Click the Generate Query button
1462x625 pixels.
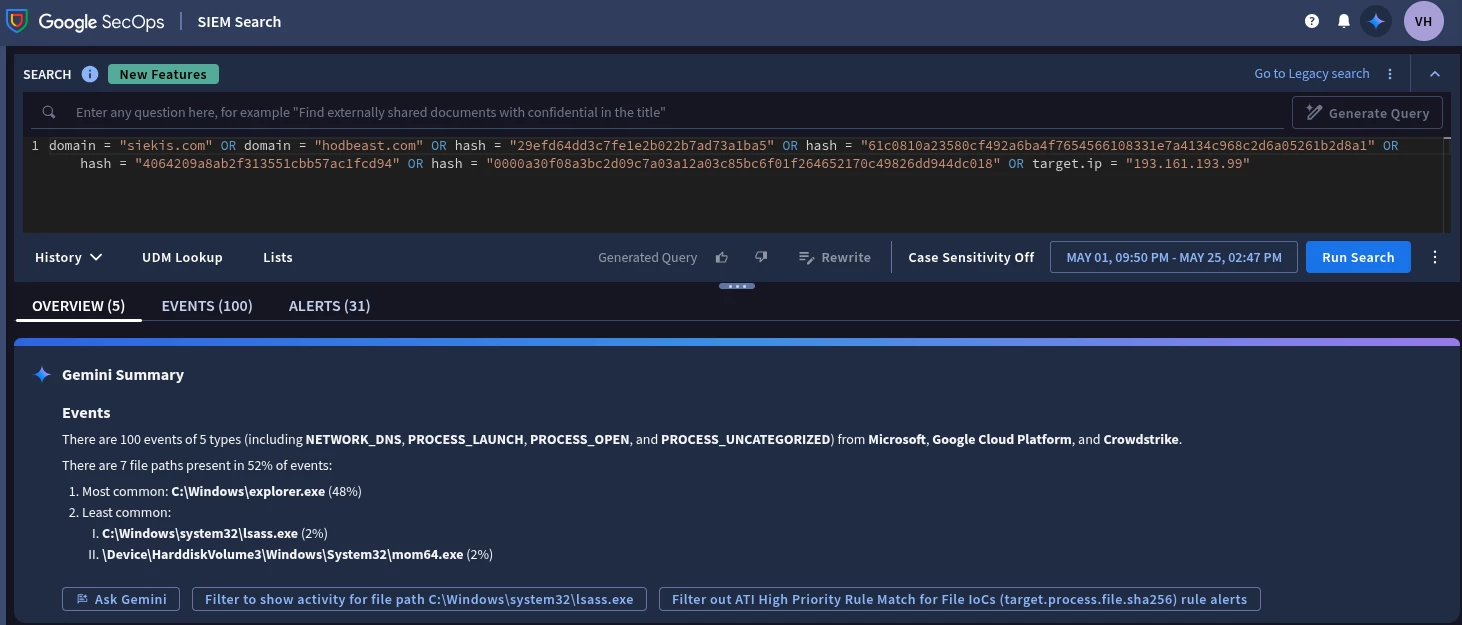1367,113
